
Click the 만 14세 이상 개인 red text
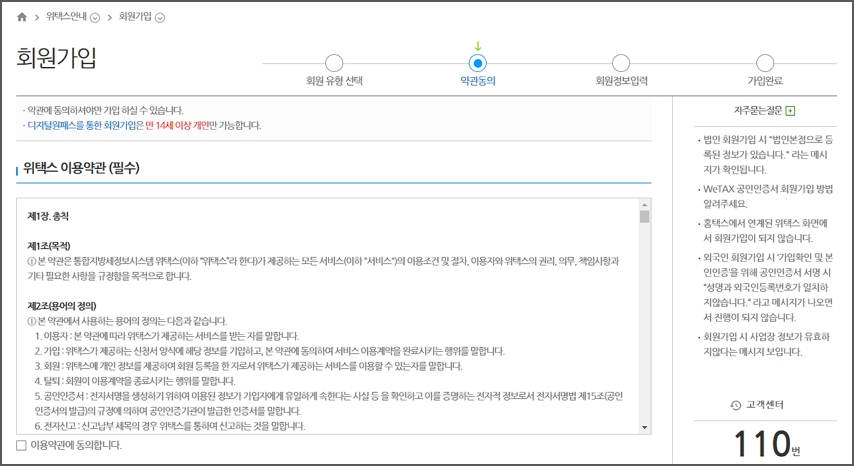[177, 126]
